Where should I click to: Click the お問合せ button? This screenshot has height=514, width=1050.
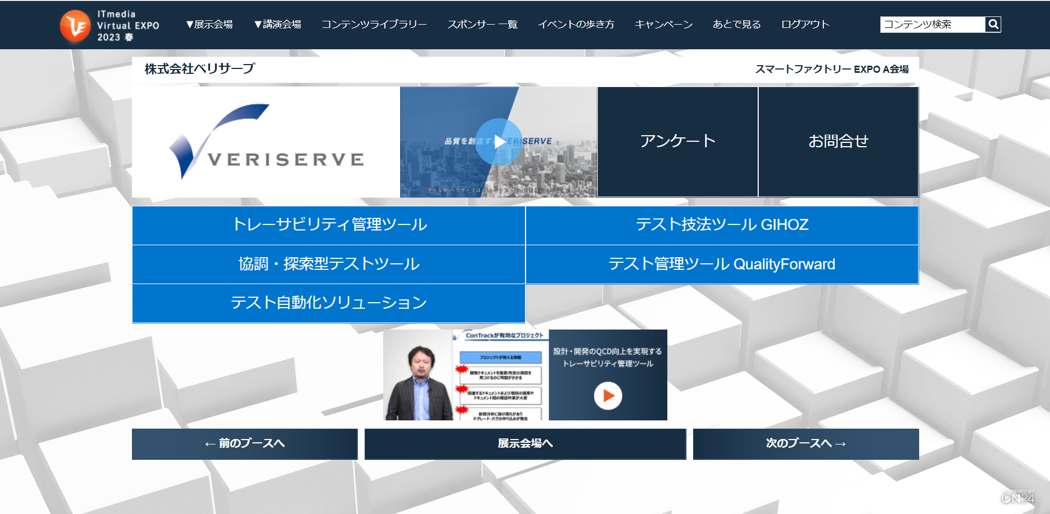tap(838, 142)
